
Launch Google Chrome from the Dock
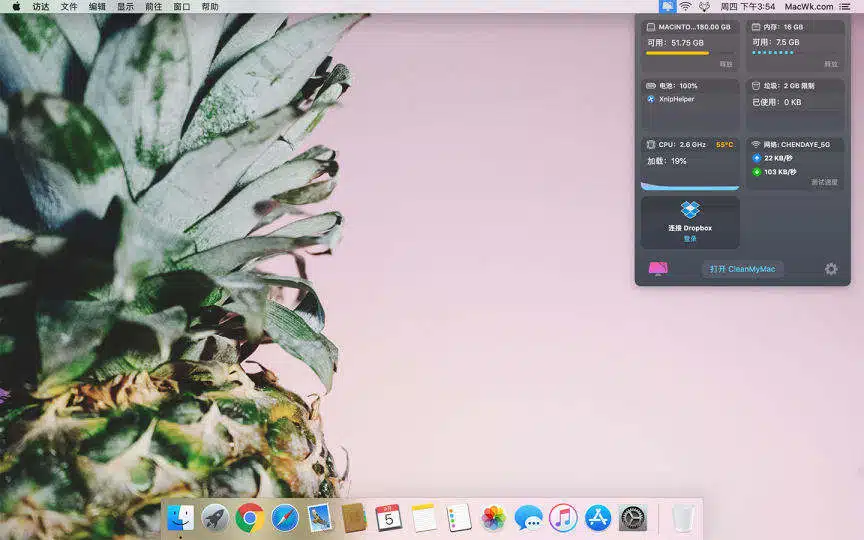[x=249, y=517]
